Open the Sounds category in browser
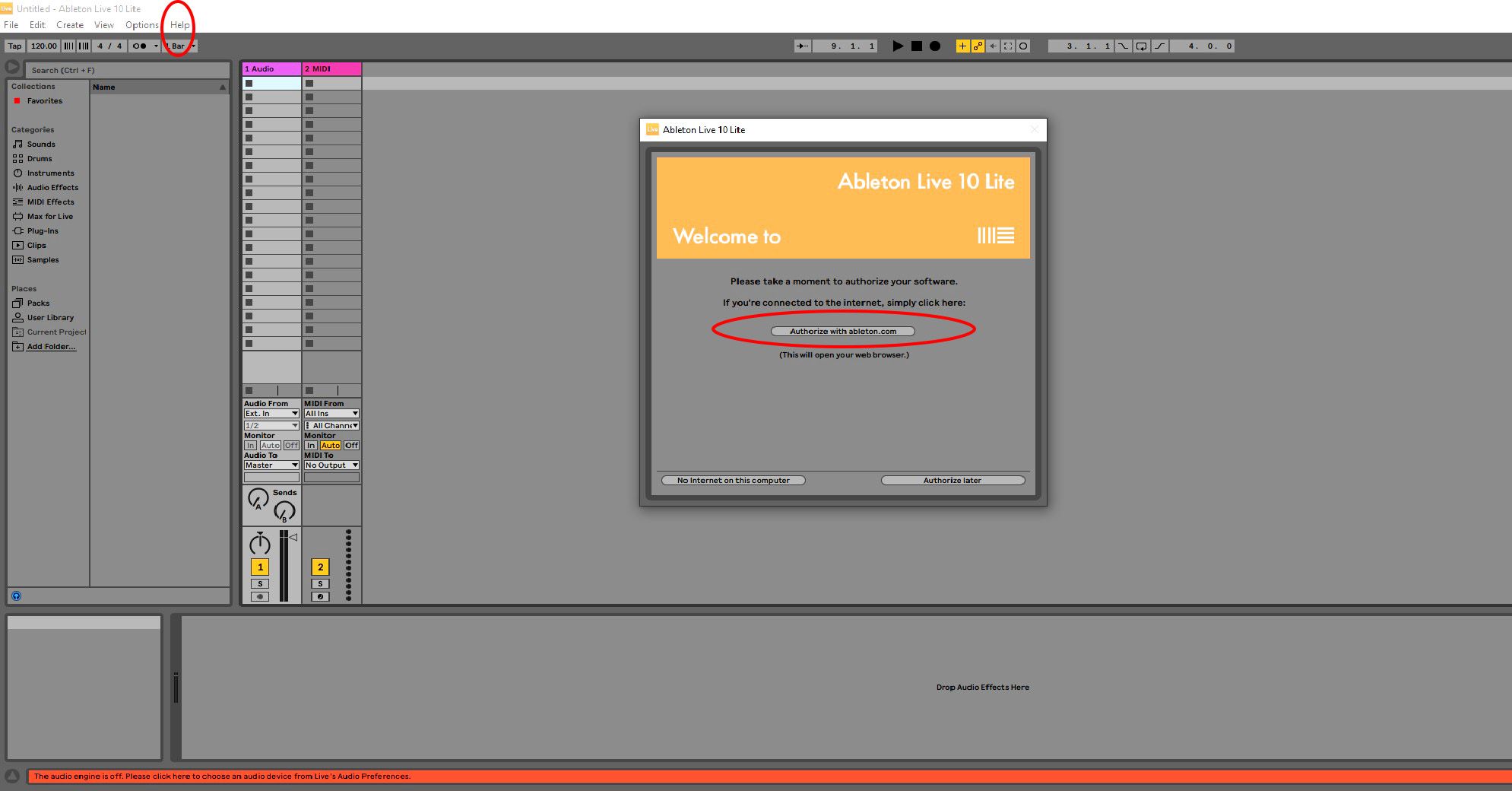This screenshot has height=791, width=1512. [41, 145]
